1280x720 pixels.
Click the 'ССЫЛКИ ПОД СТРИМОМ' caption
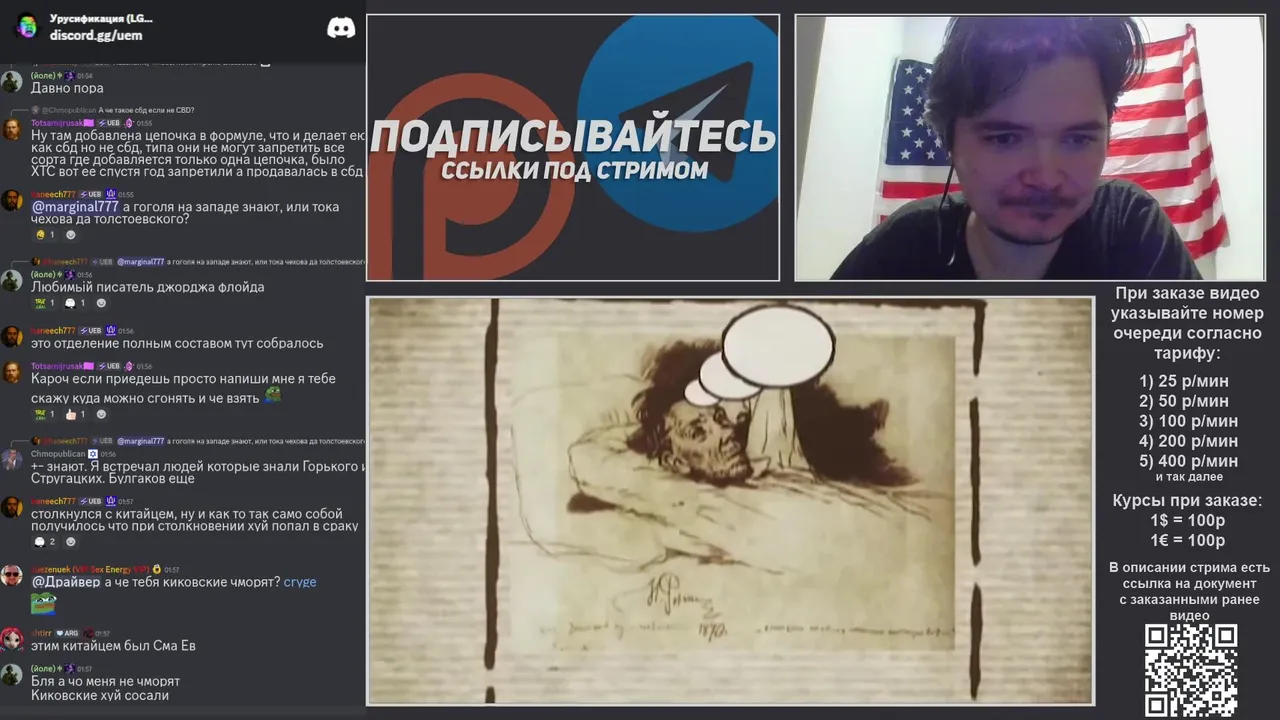(575, 171)
